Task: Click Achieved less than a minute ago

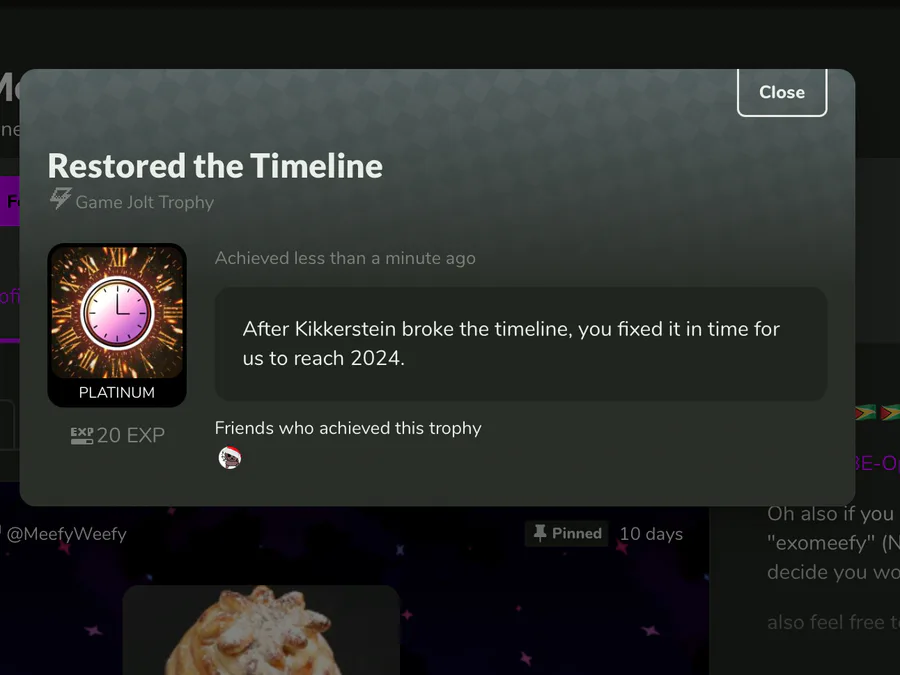Action: point(345,258)
